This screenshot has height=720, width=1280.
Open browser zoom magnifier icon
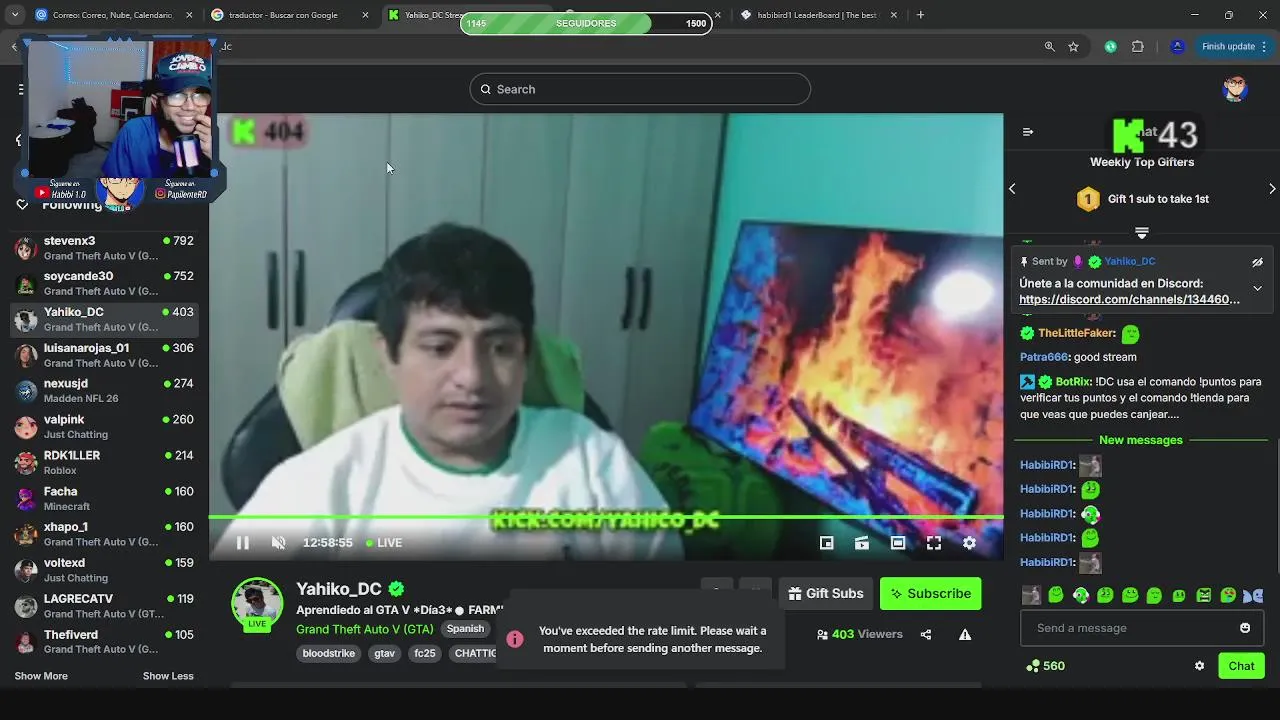click(1049, 46)
